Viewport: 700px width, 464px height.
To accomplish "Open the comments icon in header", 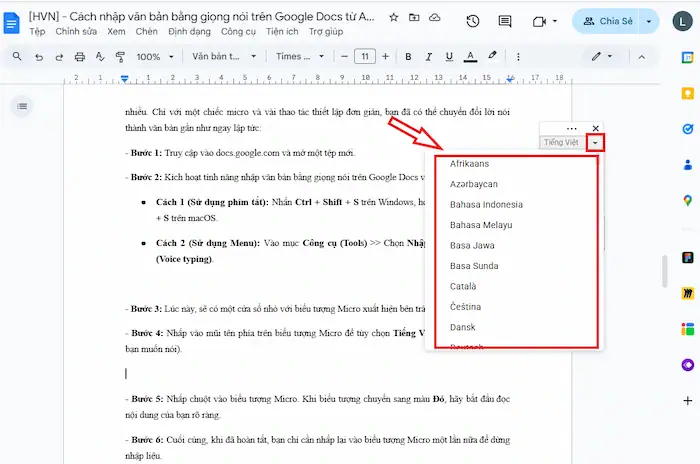I will pyautogui.click(x=506, y=21).
